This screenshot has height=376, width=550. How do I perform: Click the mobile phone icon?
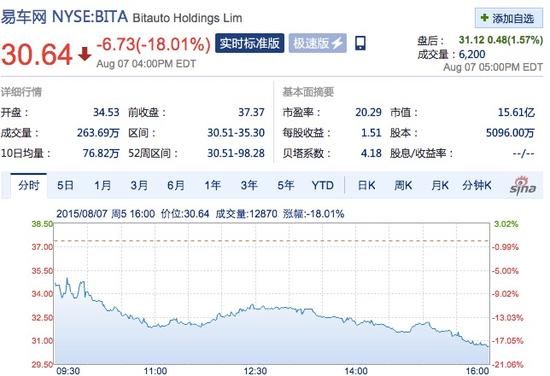click(x=360, y=43)
